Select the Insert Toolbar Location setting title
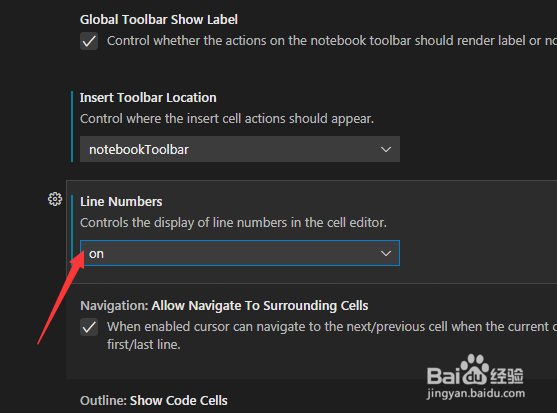Viewport: 557px width, 413px height. tap(148, 98)
